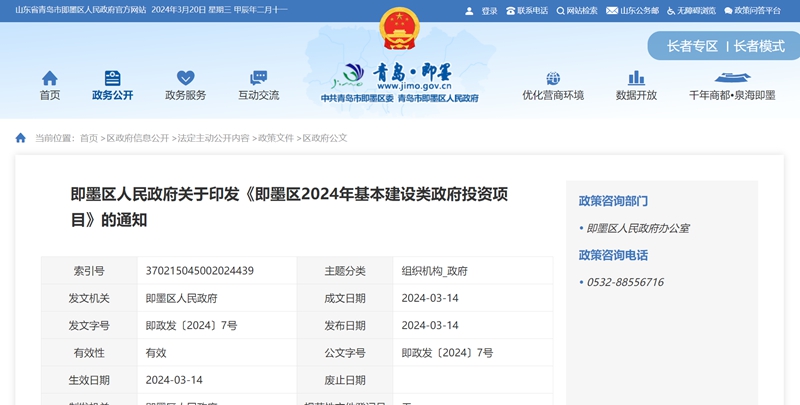Click the 首页 house icon in navigation
This screenshot has width=800, height=405.
(49, 78)
